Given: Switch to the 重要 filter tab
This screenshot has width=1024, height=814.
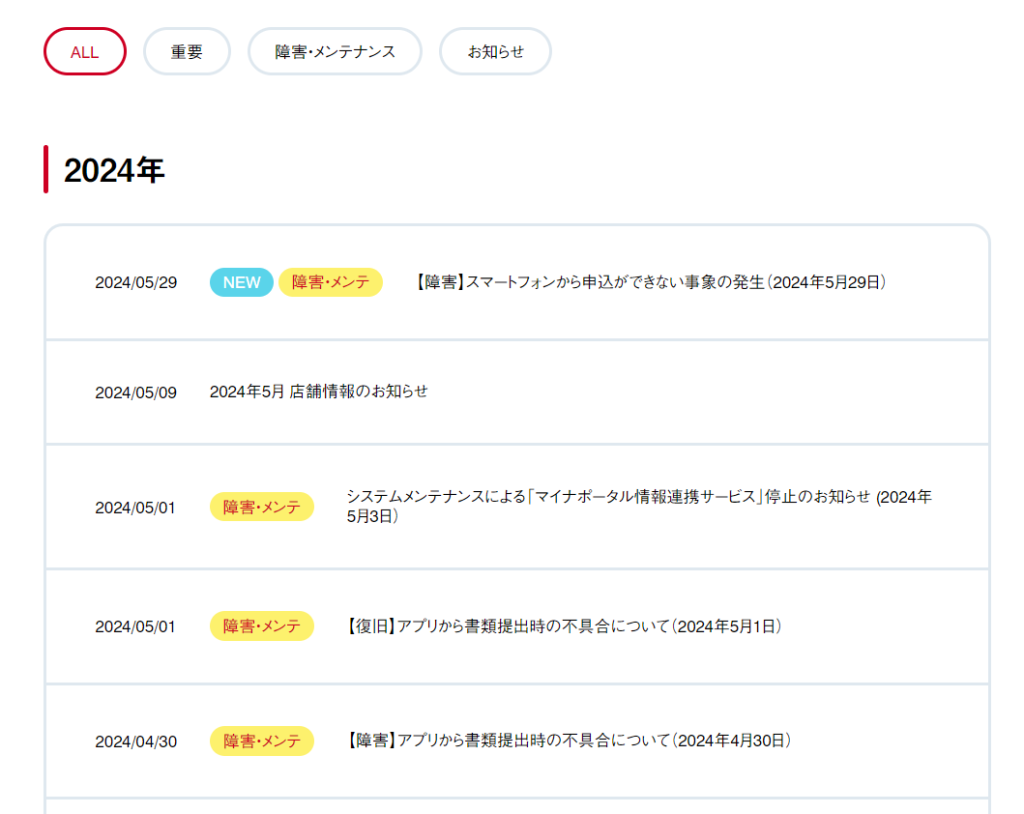Looking at the screenshot, I should (x=187, y=52).
